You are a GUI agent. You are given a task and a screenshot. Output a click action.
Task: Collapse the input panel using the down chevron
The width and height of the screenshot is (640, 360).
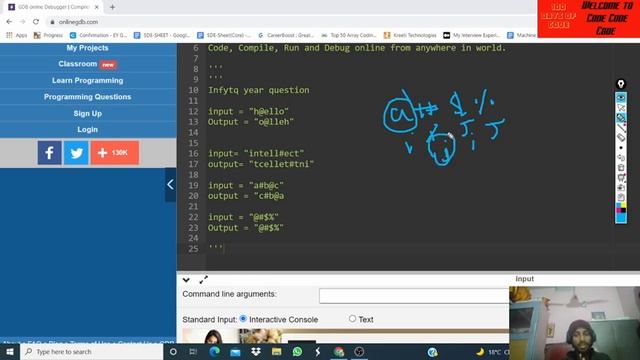coord(186,280)
